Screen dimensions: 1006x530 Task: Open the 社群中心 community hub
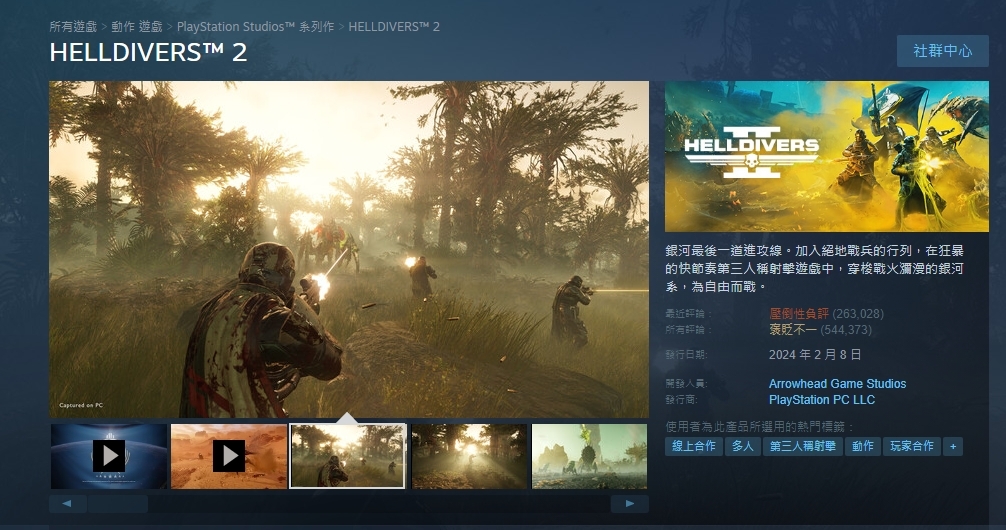(942, 51)
